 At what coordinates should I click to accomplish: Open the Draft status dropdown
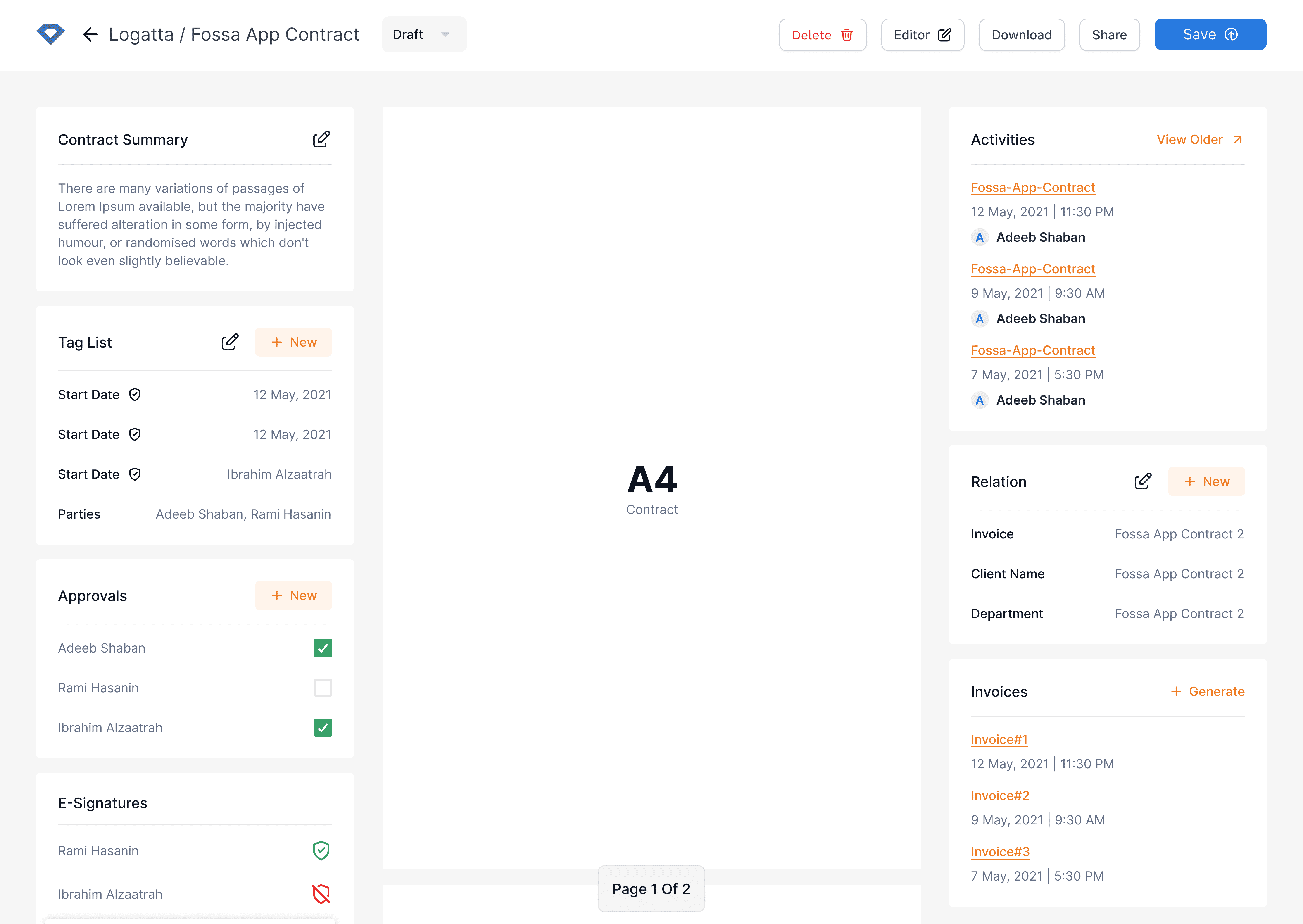pyautogui.click(x=424, y=35)
